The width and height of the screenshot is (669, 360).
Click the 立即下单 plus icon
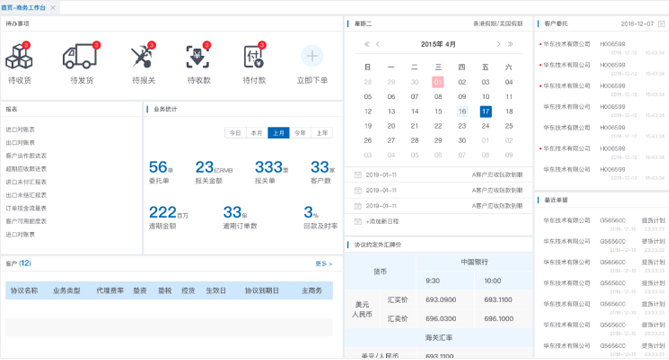pos(312,56)
